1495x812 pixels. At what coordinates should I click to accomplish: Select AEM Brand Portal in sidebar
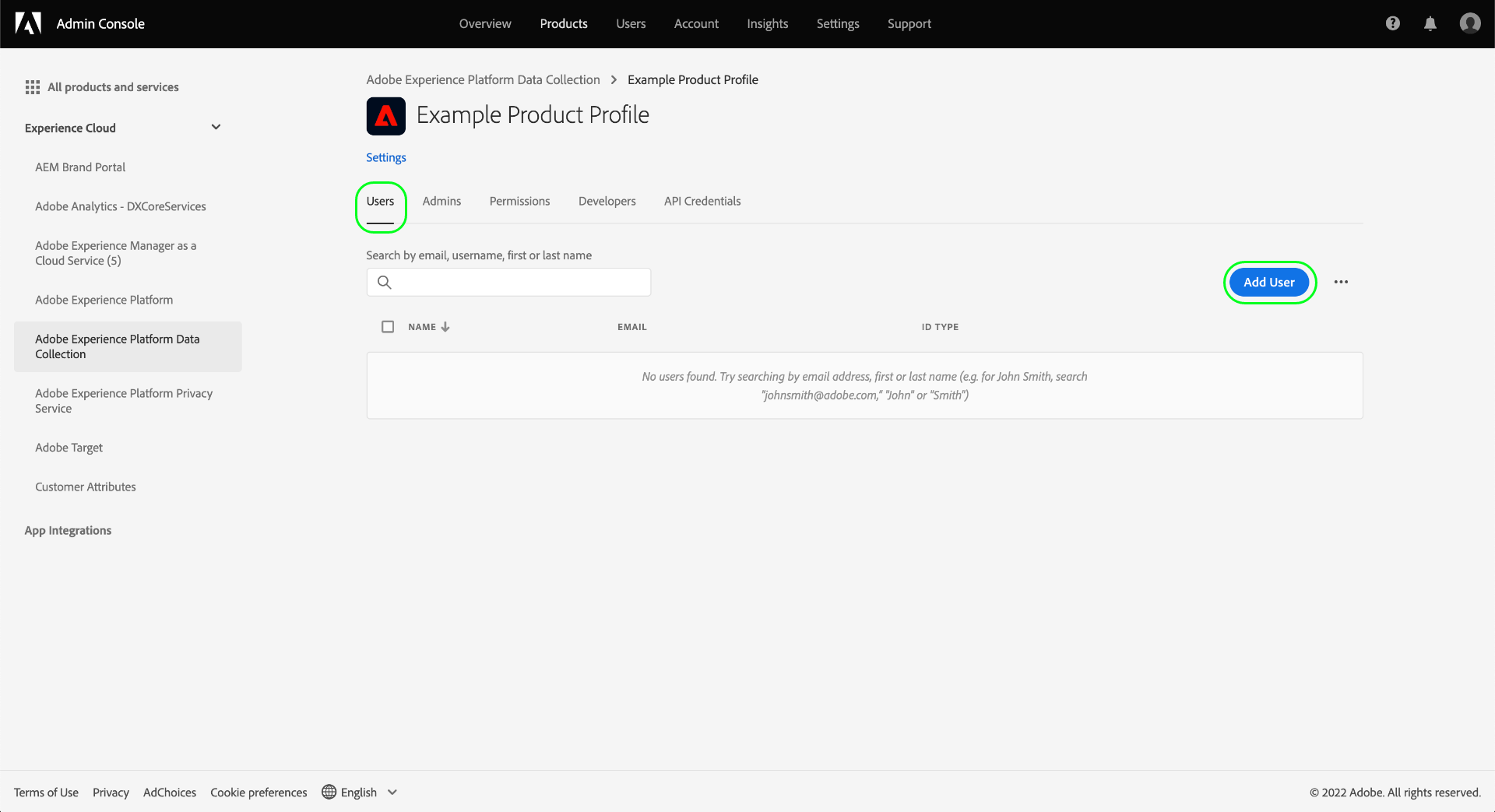80,167
